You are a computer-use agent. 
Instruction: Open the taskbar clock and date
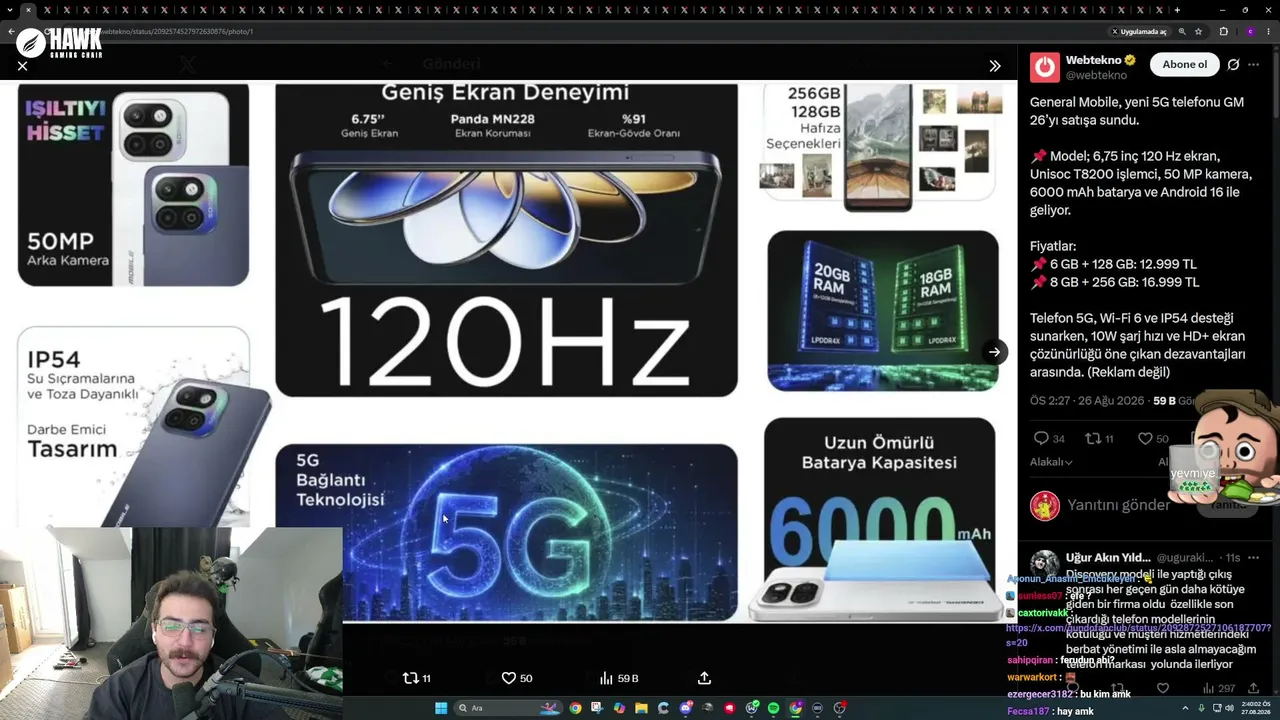(x=1254, y=708)
